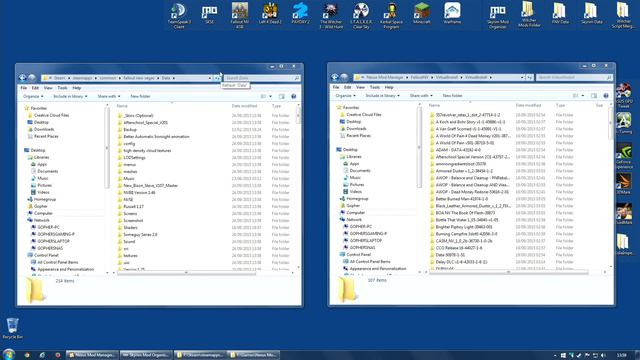Click the back arrow in the Data window
The width and height of the screenshot is (640, 360).
22,78
